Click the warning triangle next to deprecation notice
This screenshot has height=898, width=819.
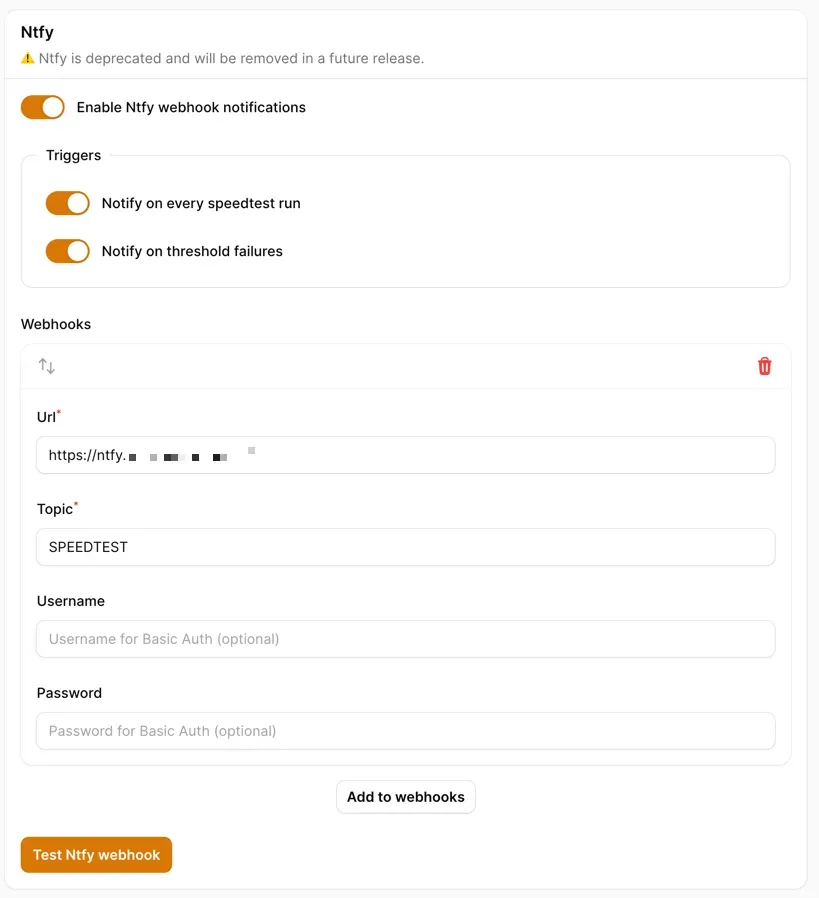[27, 58]
